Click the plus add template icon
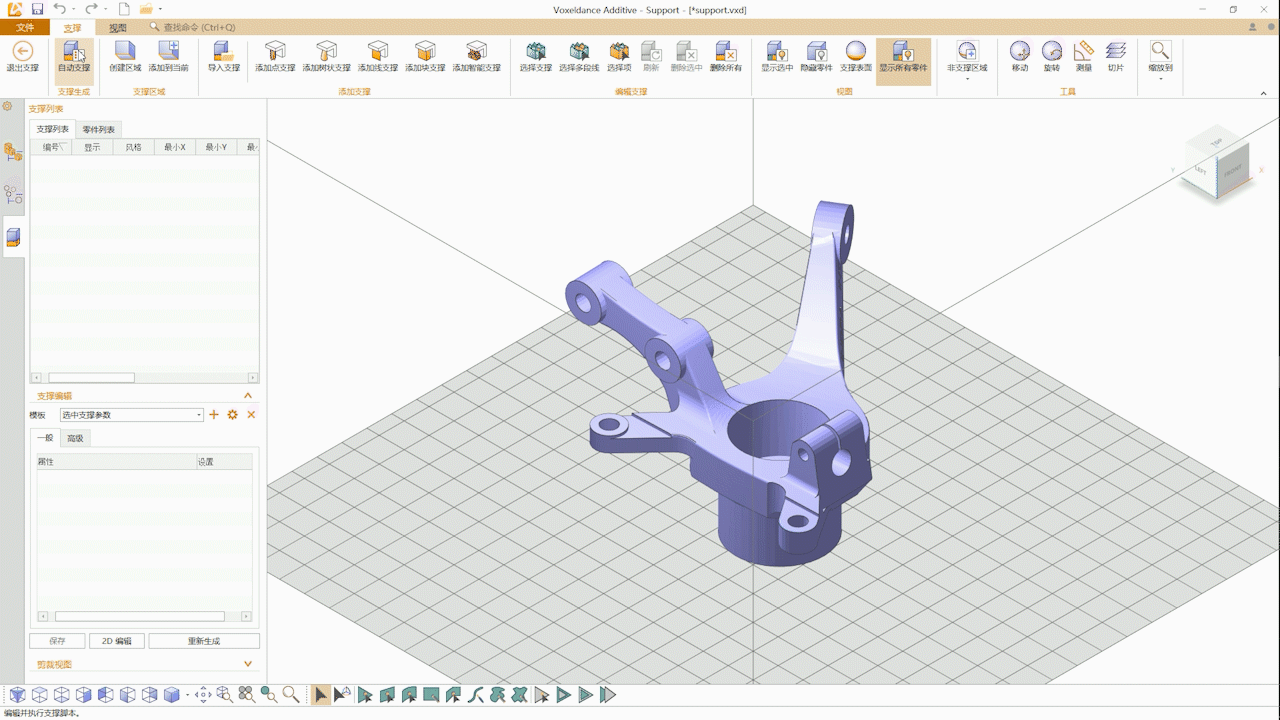This screenshot has height=720, width=1280. [214, 415]
